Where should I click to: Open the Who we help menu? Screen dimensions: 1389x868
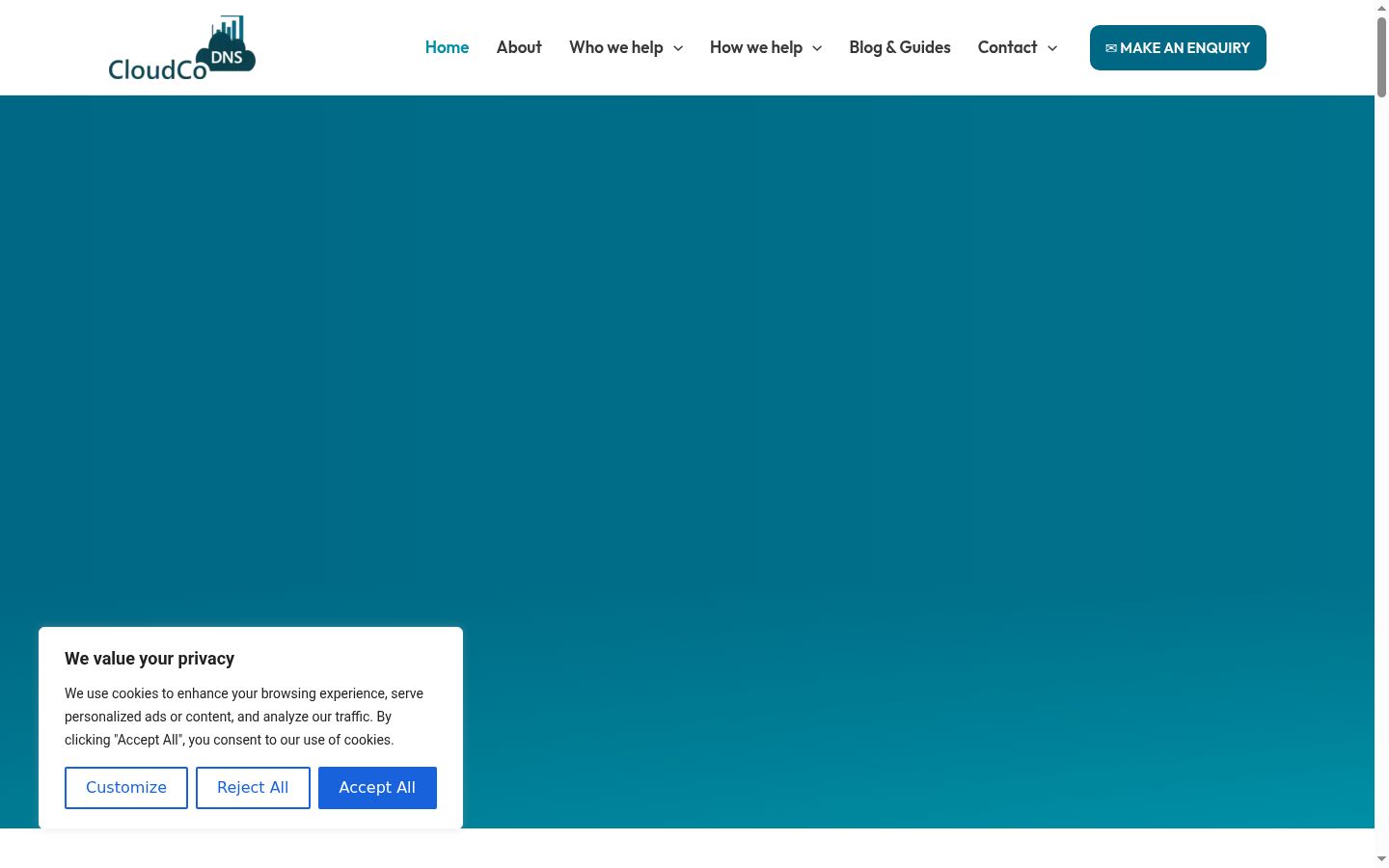click(x=616, y=47)
